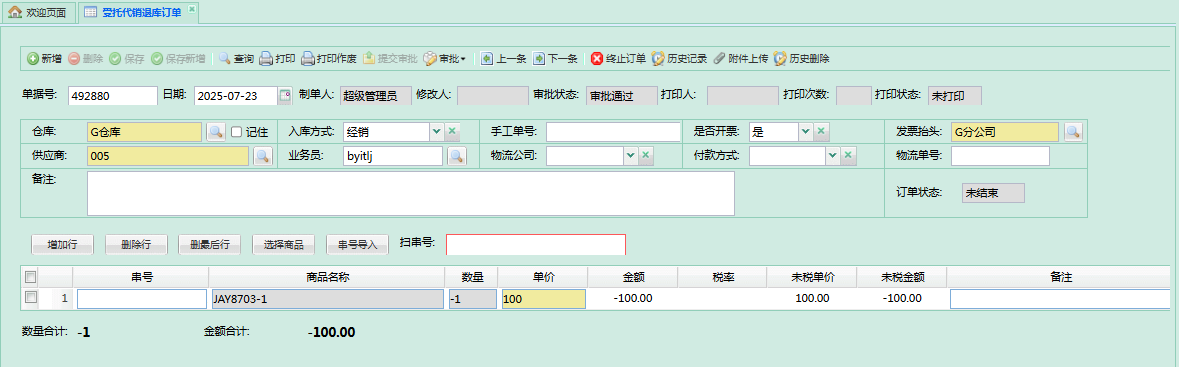Screen dimensions: 1179x367
Task: Click the magnifier beside 供应商 field
Action: coord(262,156)
